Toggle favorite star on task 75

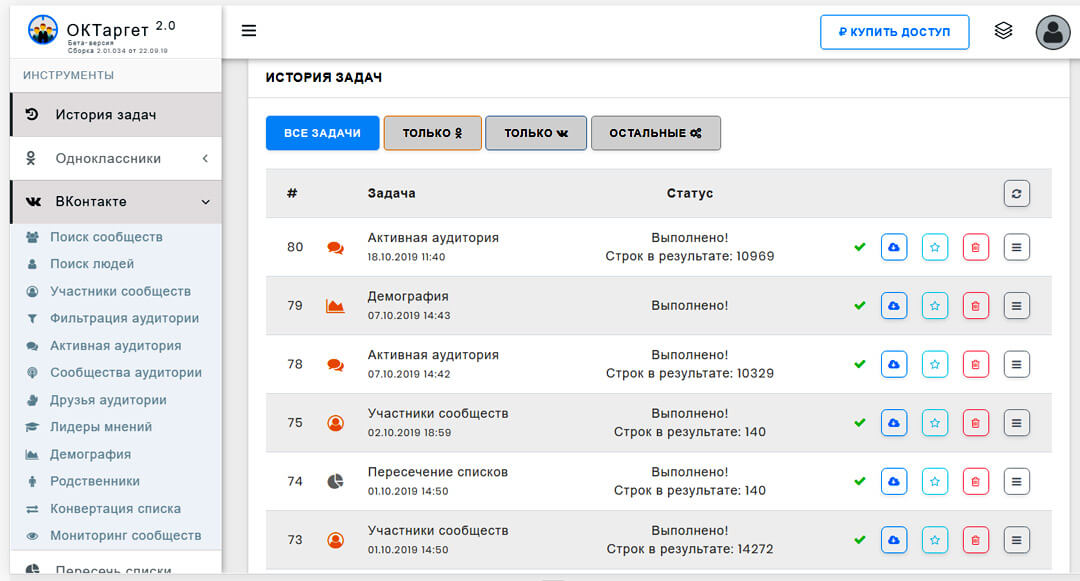934,423
